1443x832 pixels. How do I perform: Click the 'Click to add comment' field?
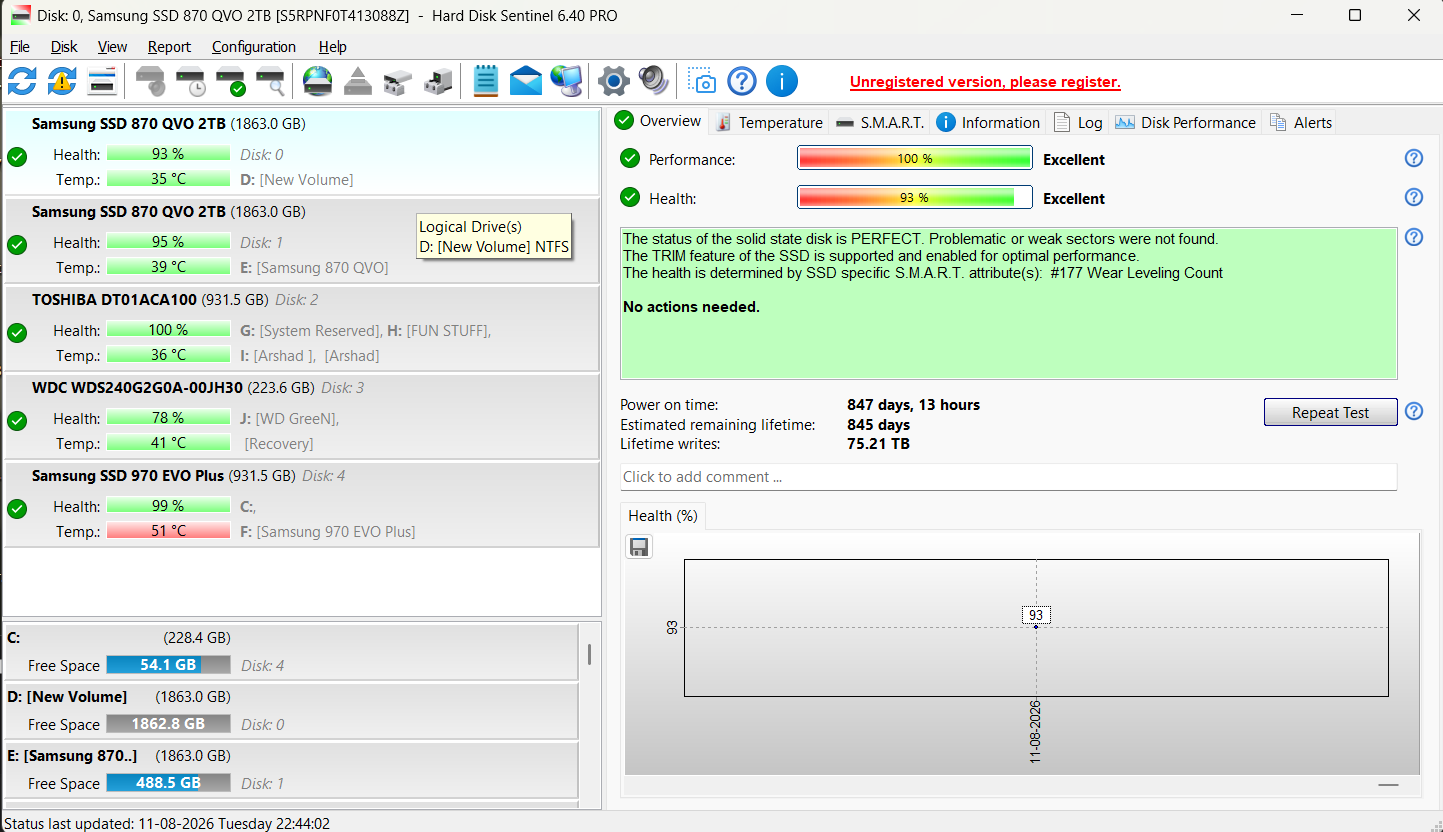(x=1008, y=477)
